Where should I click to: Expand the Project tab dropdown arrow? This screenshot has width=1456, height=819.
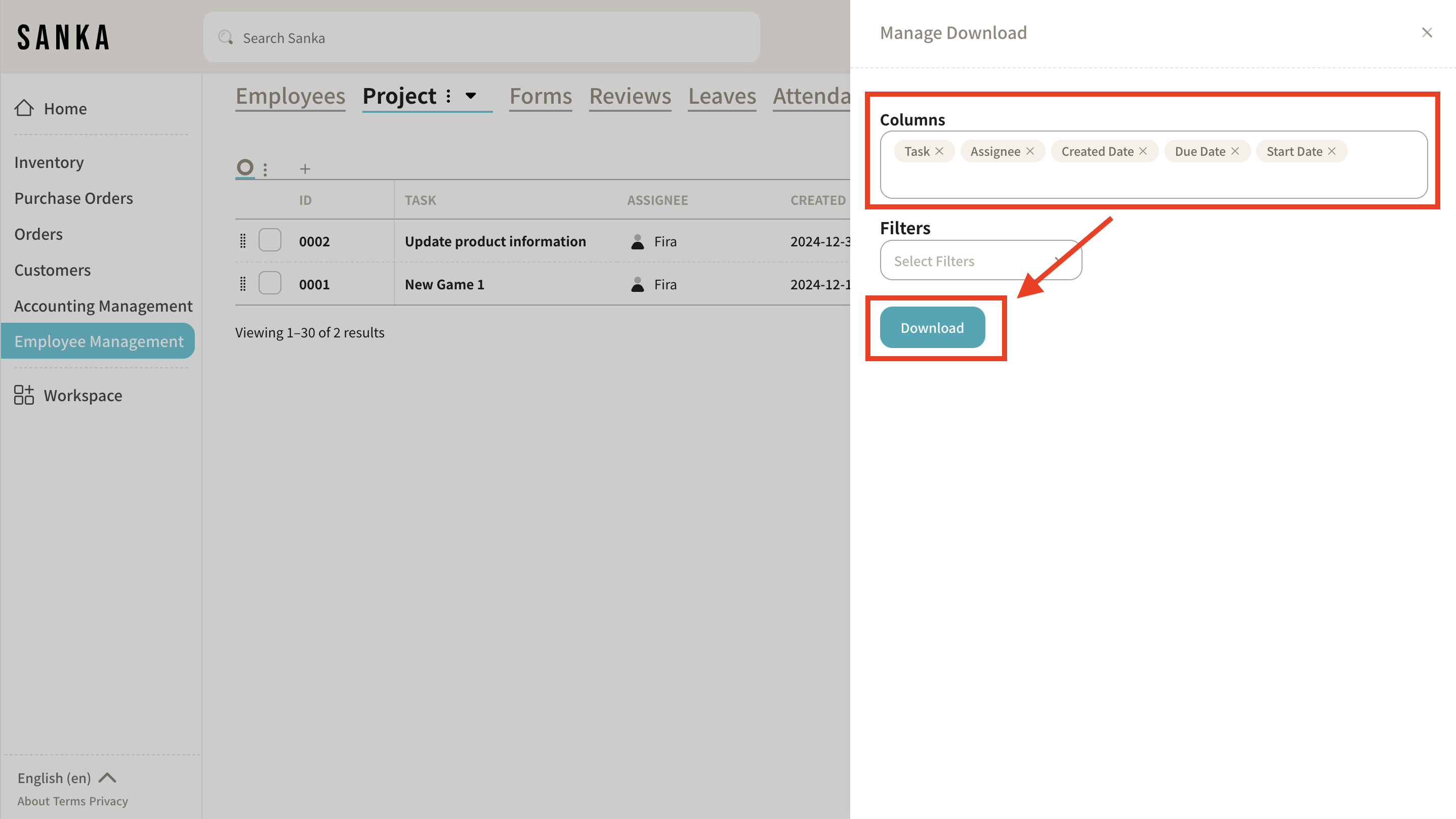471,96
